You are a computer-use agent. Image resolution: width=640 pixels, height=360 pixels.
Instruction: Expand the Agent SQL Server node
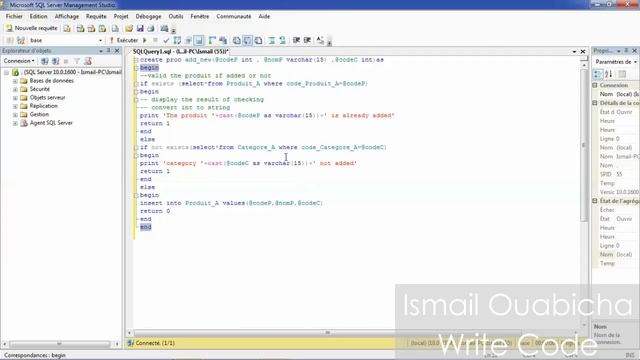(x=15, y=123)
